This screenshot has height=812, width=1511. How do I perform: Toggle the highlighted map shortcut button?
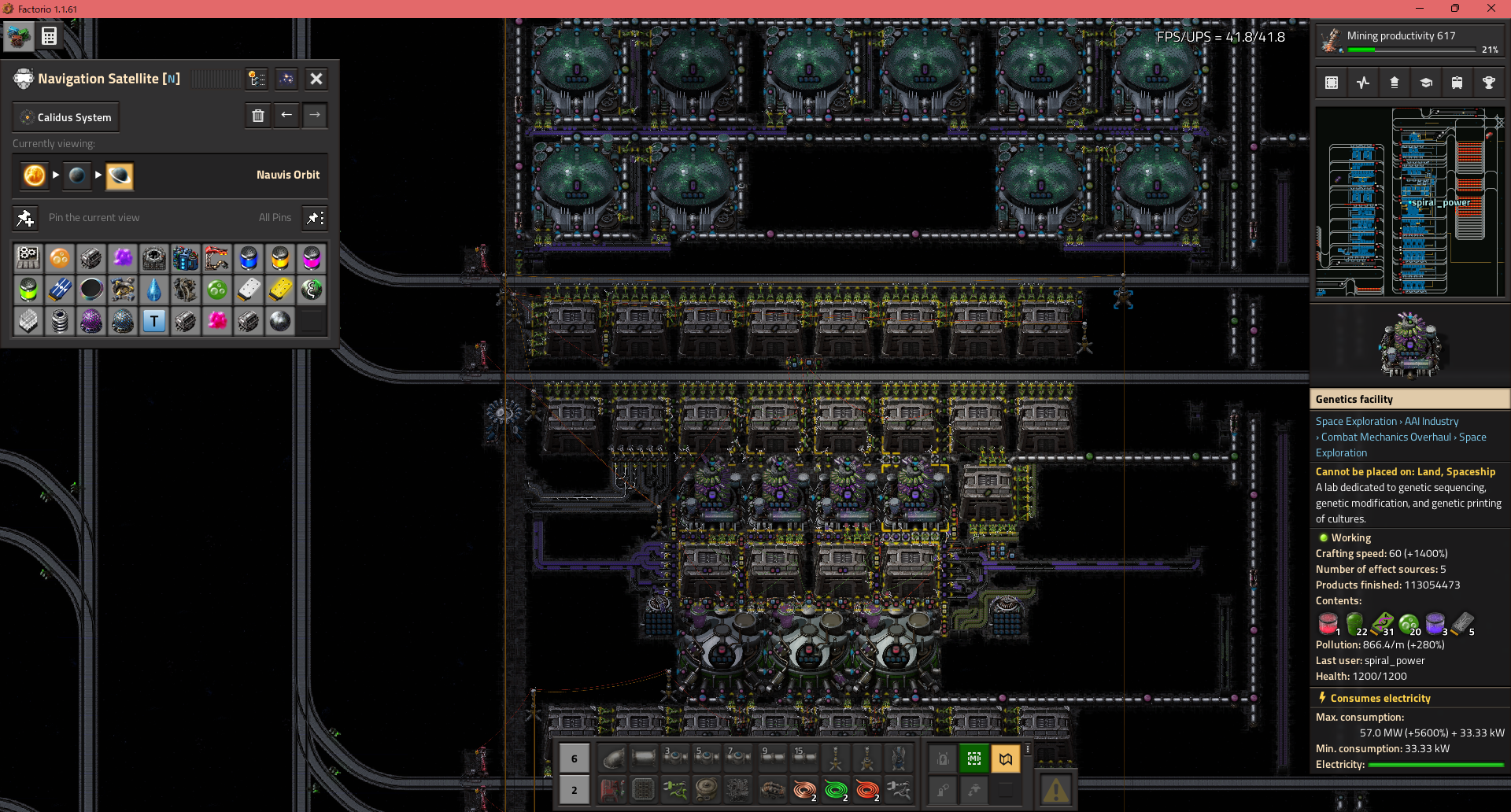click(1006, 758)
